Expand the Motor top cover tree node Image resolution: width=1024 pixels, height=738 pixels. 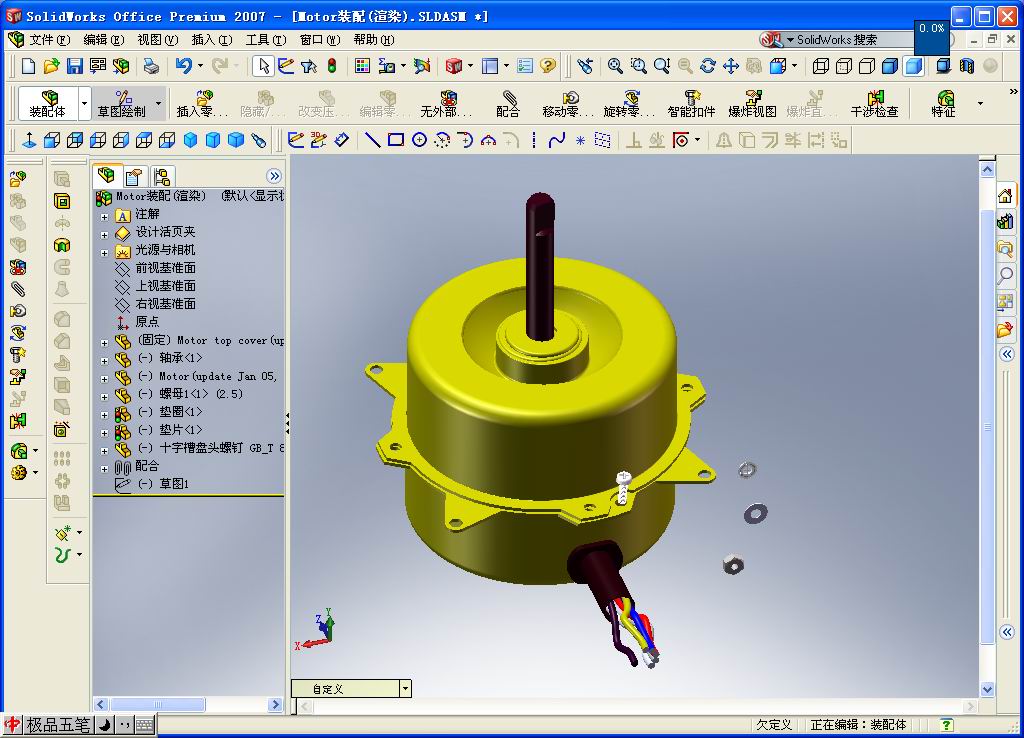[104, 340]
